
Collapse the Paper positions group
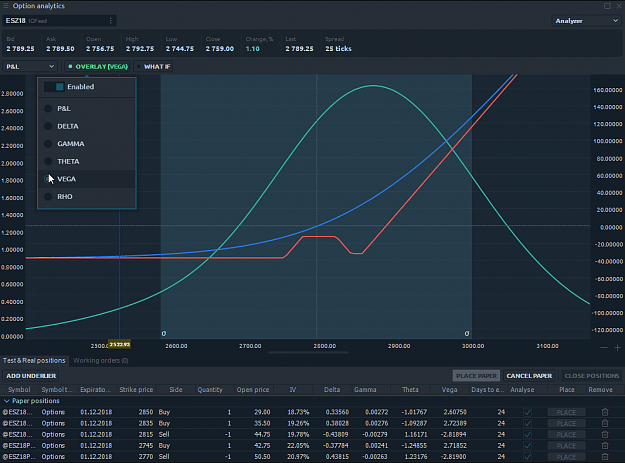[x=7, y=401]
